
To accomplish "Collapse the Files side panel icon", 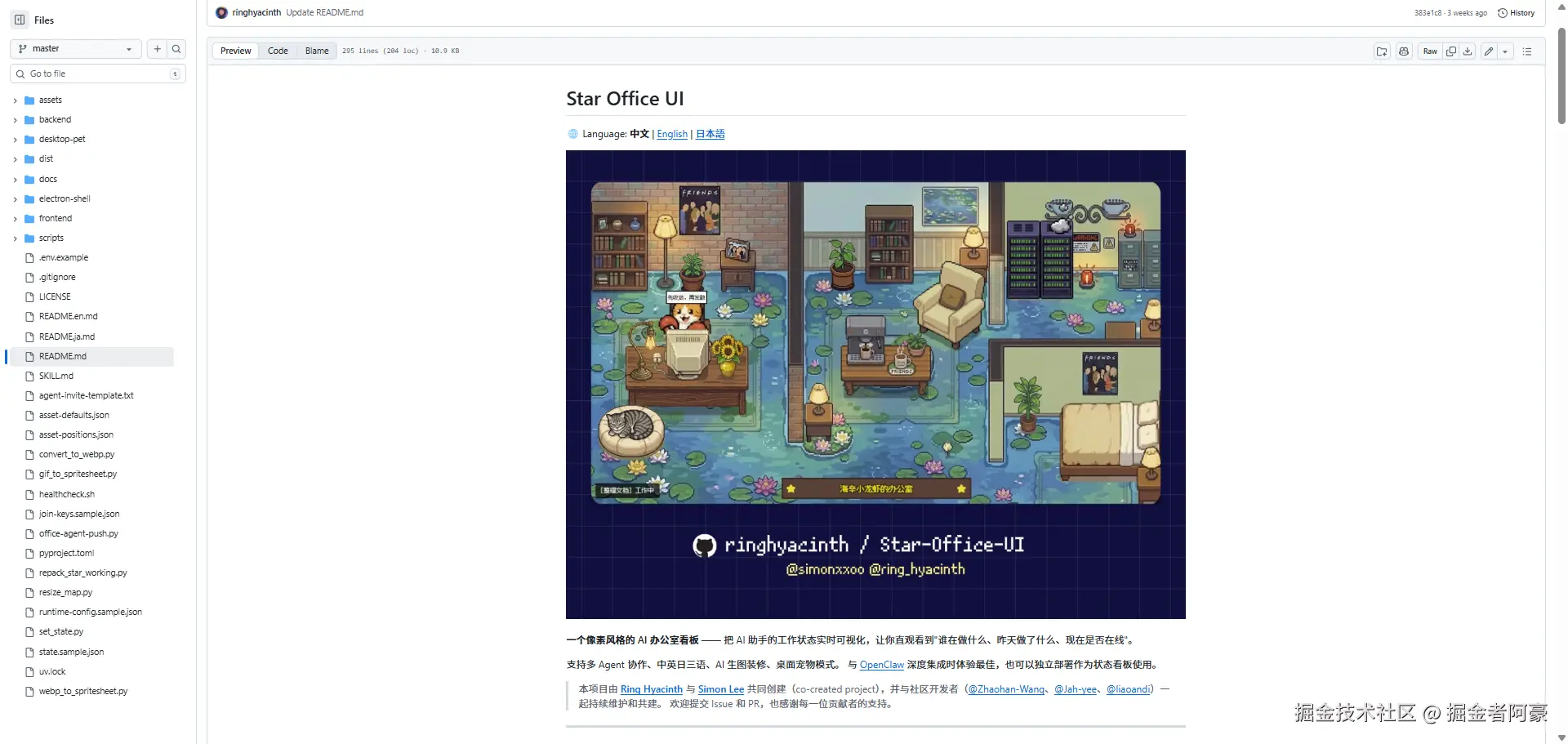I will pos(20,20).
